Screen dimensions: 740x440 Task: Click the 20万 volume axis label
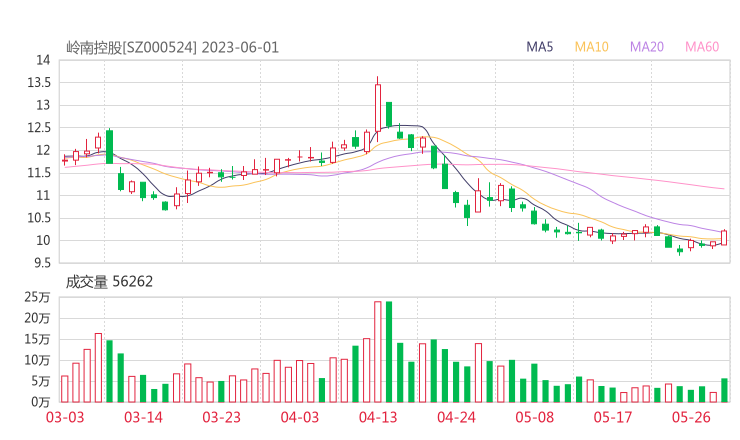click(x=37, y=318)
